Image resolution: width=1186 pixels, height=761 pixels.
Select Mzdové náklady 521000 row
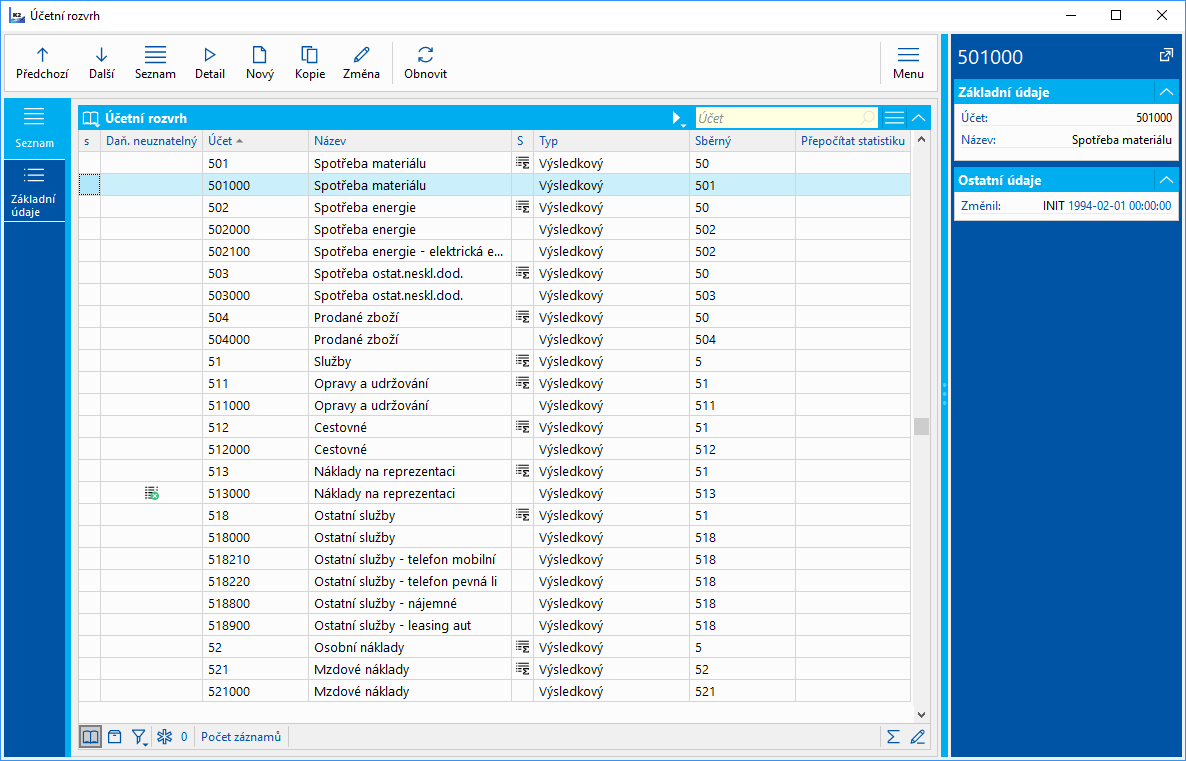(495, 691)
